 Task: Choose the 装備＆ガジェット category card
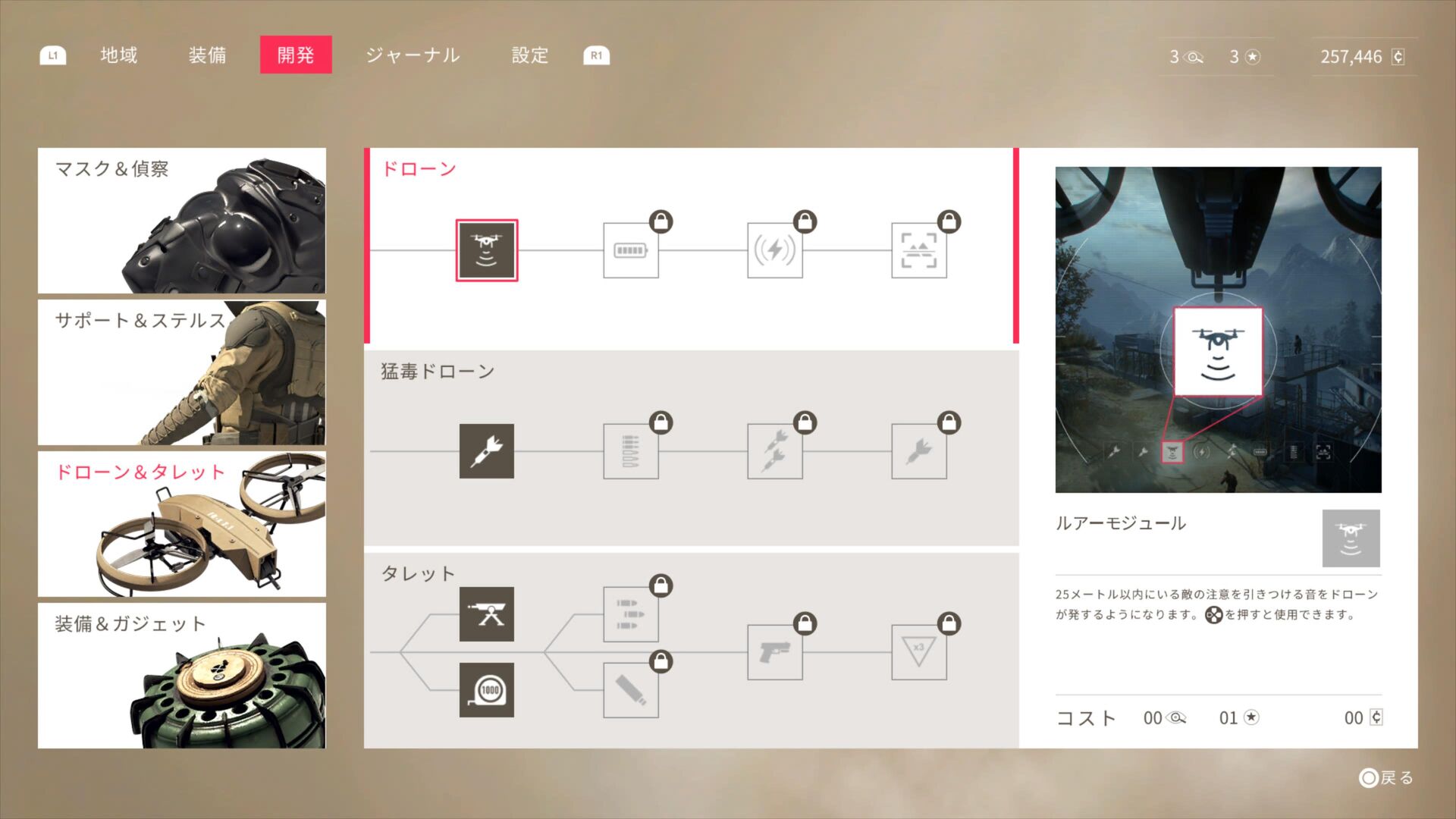tap(182, 676)
